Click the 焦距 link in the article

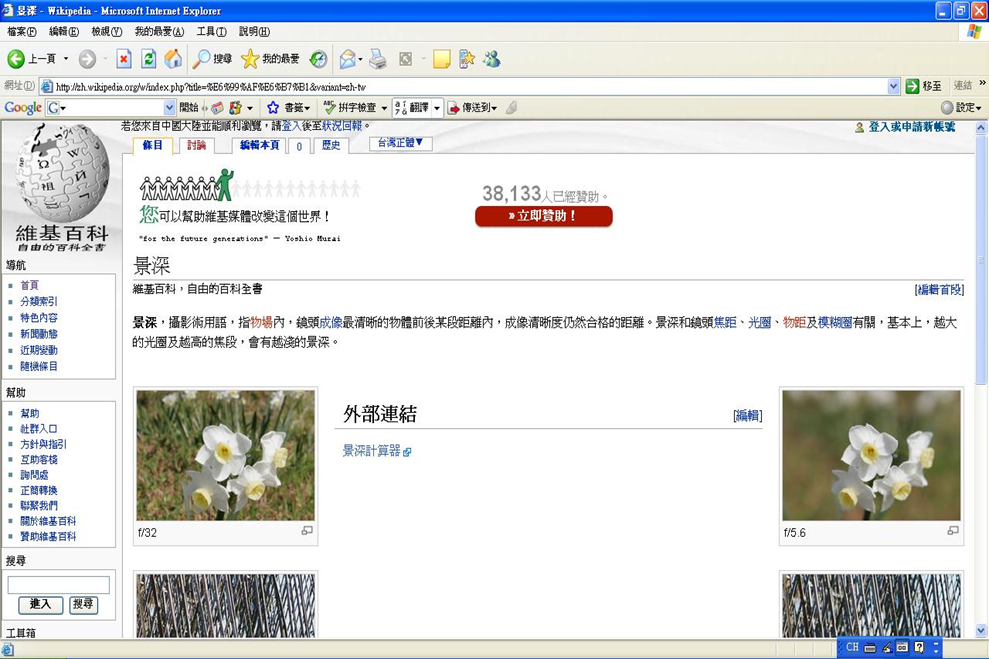click(725, 322)
